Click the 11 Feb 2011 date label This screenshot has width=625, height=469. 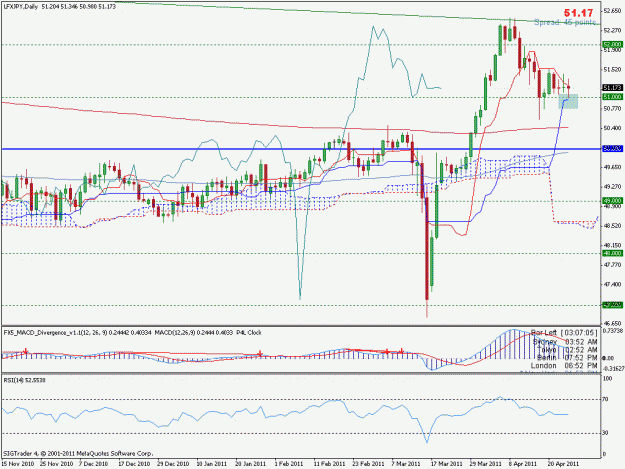click(x=329, y=464)
